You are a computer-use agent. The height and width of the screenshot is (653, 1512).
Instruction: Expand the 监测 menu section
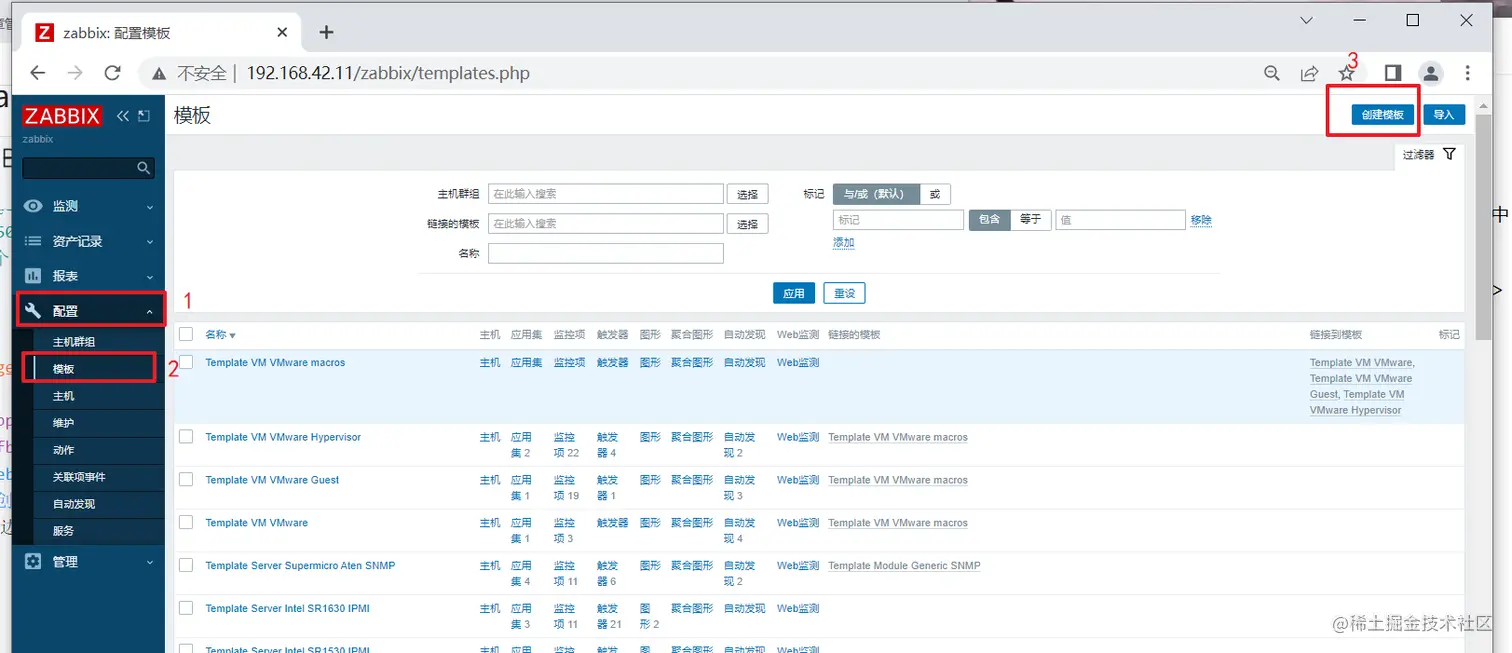click(x=150, y=207)
